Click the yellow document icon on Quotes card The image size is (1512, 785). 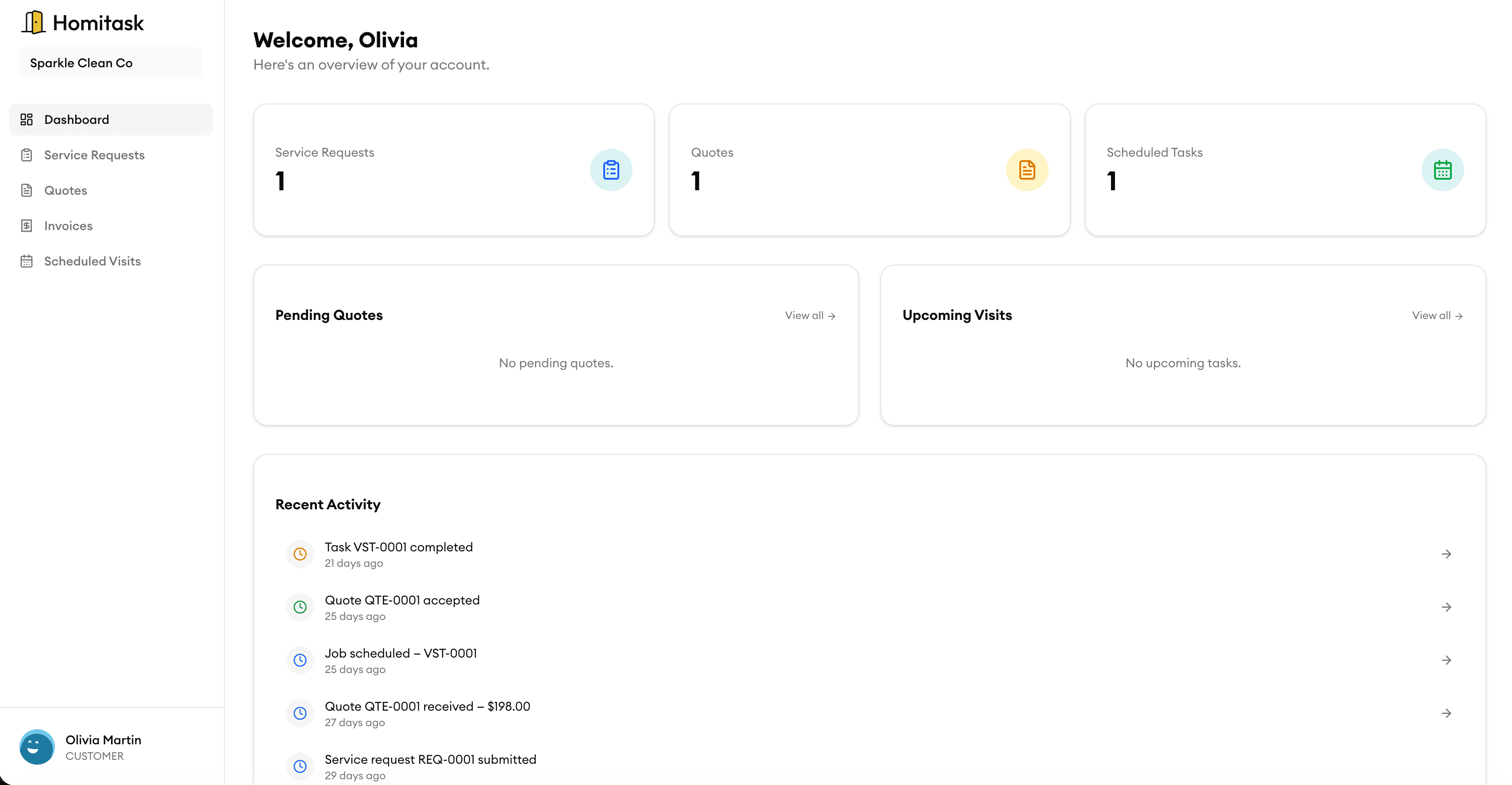tap(1026, 169)
